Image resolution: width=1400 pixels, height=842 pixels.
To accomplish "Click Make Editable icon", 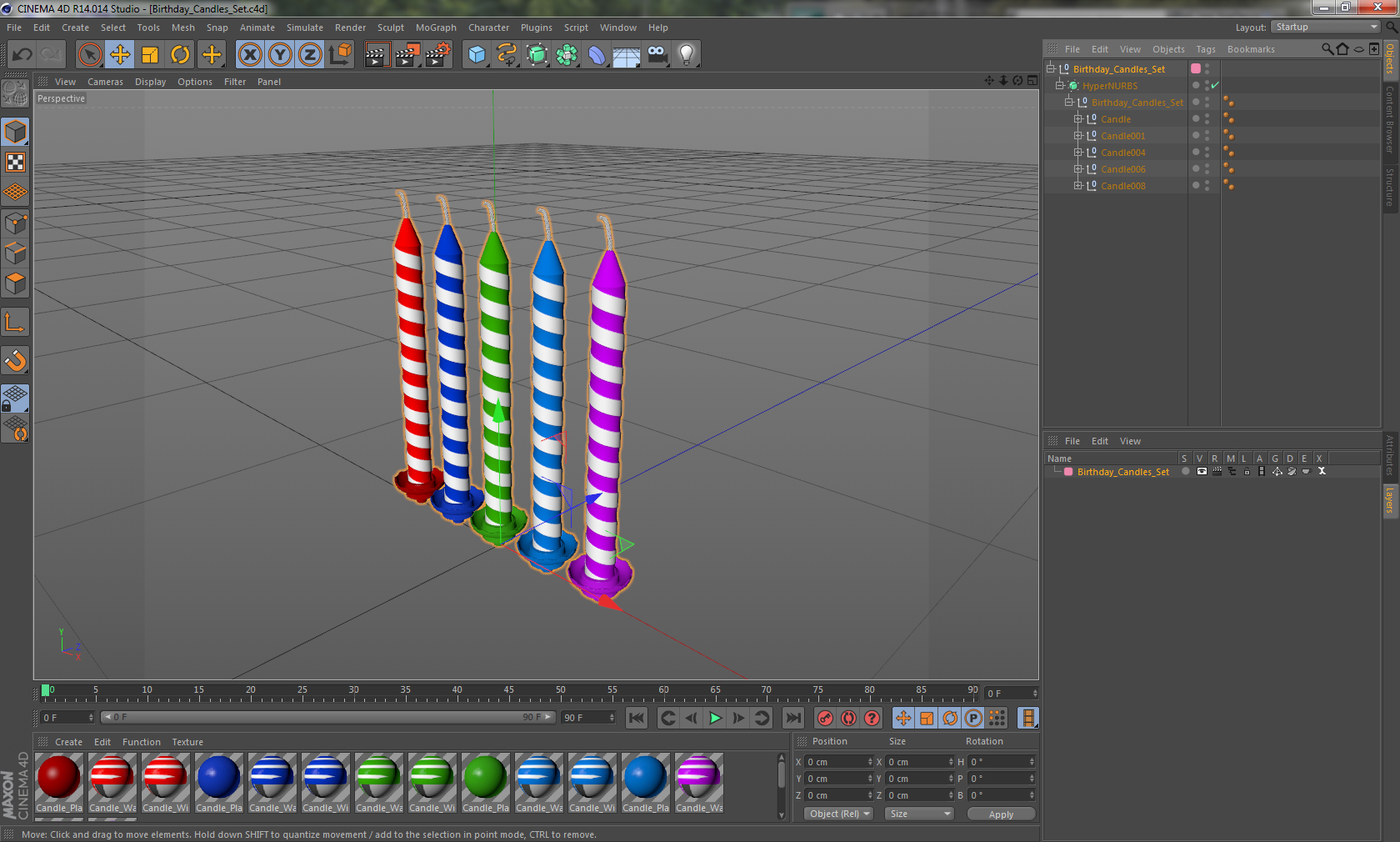I will click(15, 93).
